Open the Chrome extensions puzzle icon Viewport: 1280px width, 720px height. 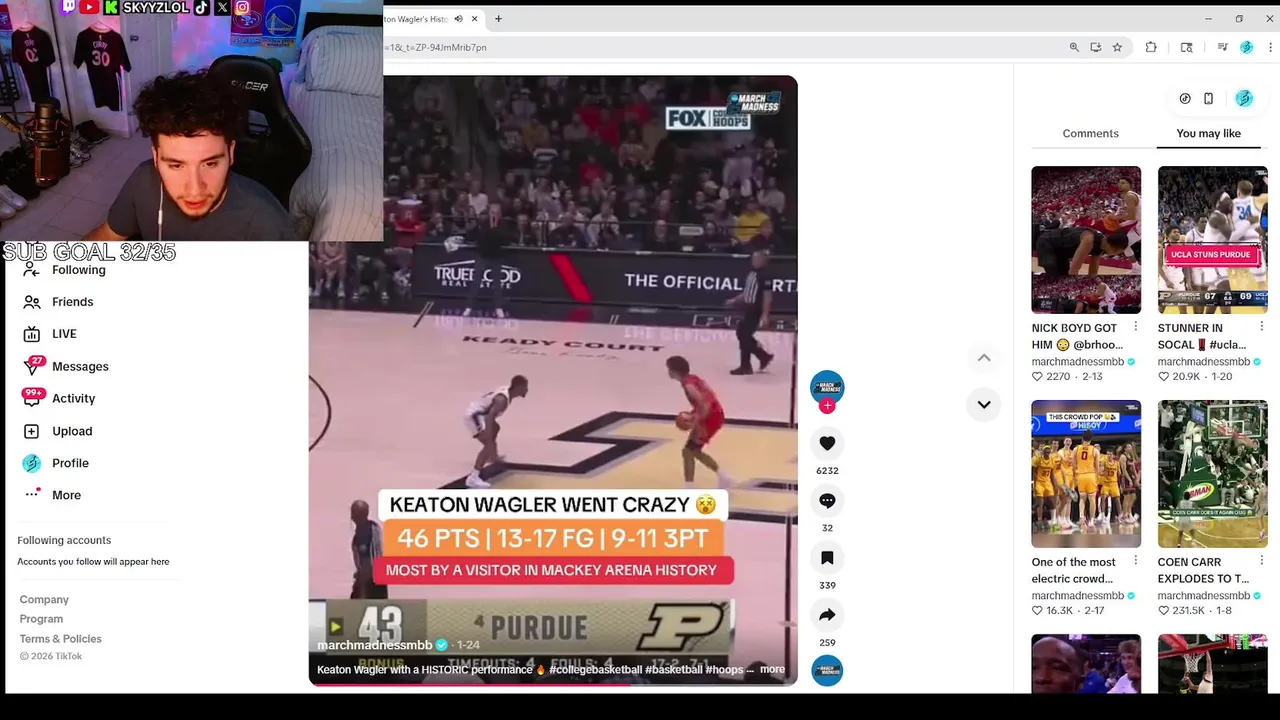tap(1151, 47)
